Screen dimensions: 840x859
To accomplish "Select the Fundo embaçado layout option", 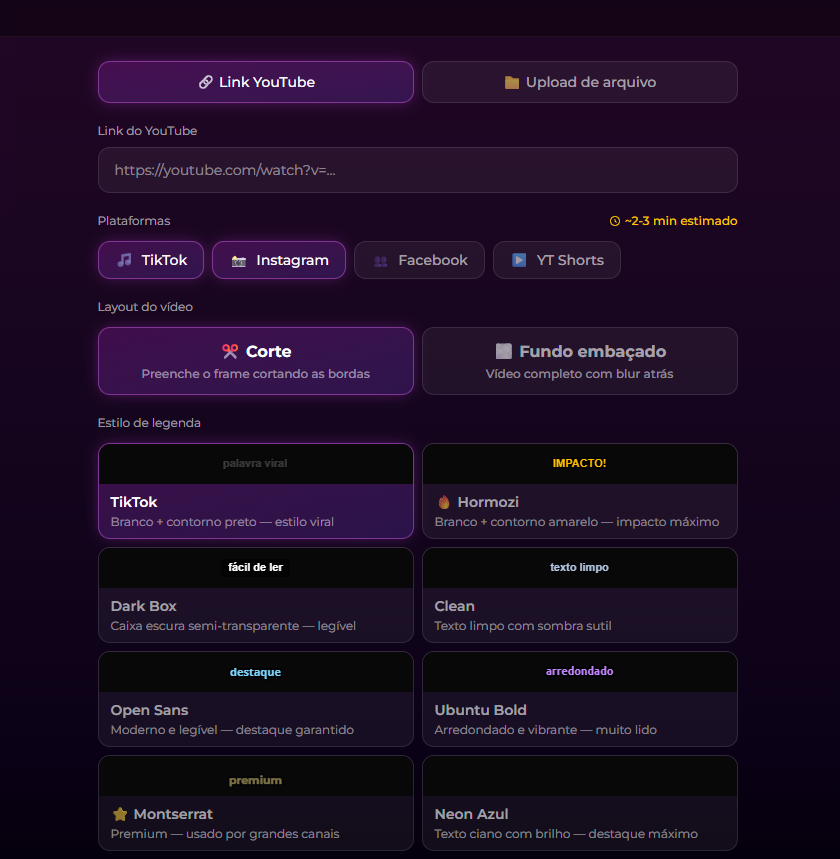I will coord(580,361).
